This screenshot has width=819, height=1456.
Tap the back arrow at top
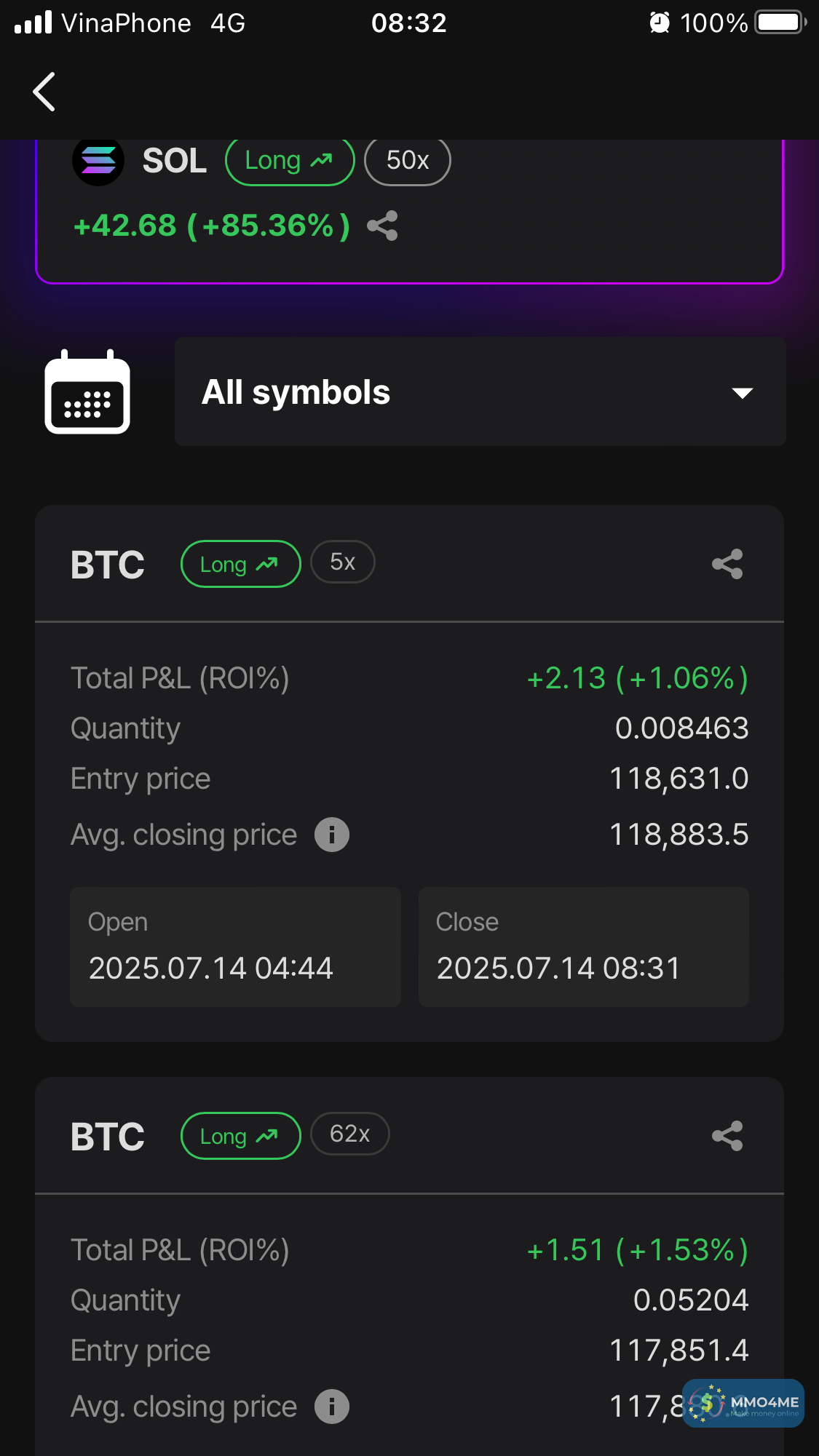click(x=44, y=92)
